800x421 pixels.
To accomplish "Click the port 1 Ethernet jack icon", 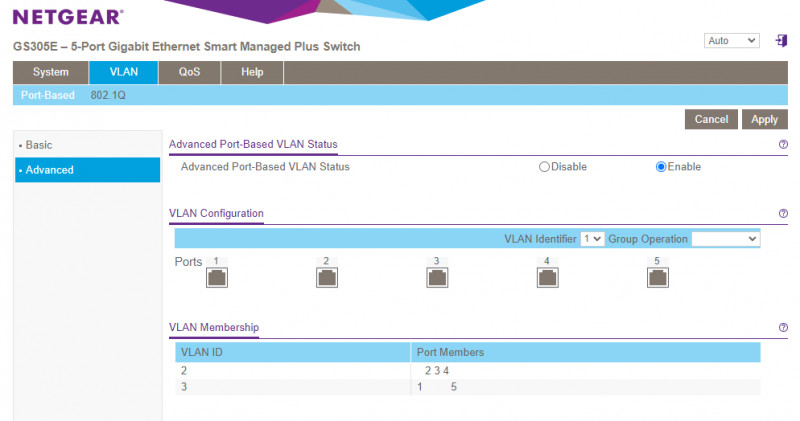I will 217,277.
